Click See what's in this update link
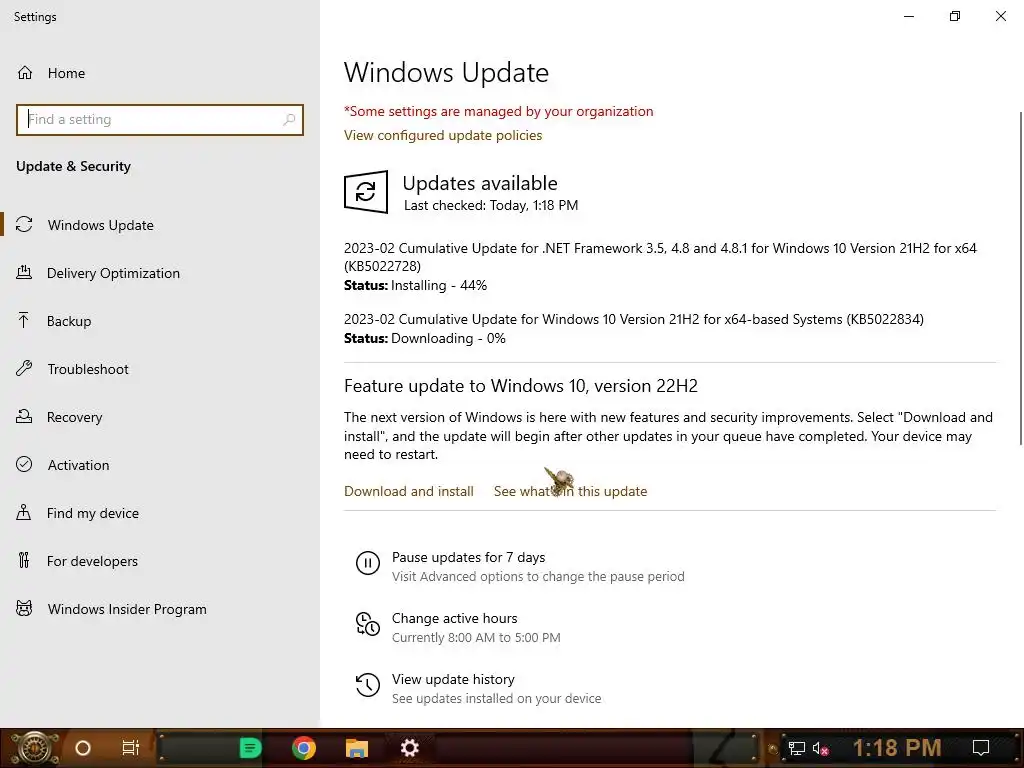The image size is (1024, 768). pyautogui.click(x=570, y=491)
